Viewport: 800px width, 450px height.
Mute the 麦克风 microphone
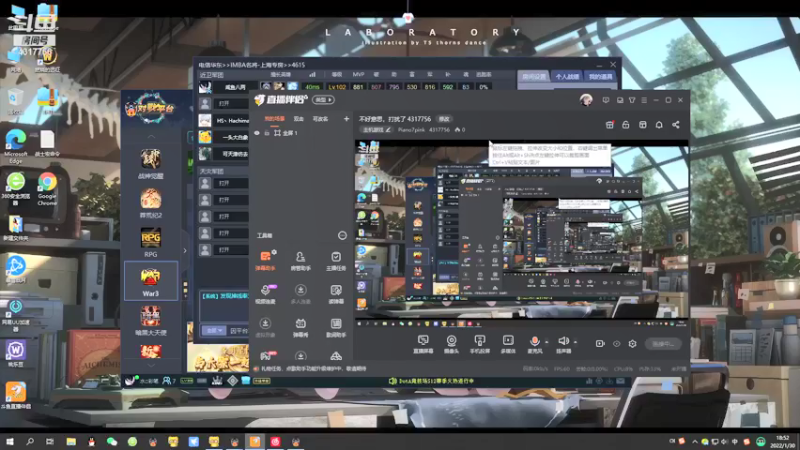click(x=534, y=344)
